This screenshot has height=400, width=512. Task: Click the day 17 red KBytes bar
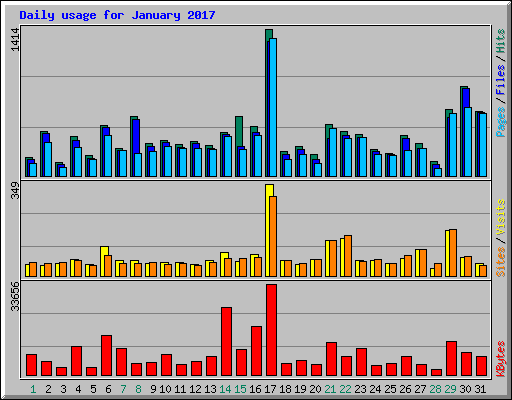point(271,330)
